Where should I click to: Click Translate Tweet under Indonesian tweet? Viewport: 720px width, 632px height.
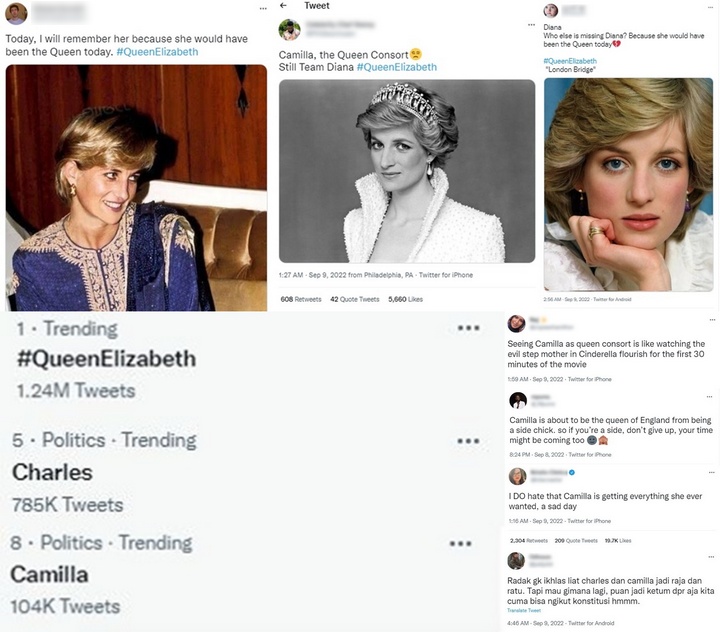click(524, 610)
